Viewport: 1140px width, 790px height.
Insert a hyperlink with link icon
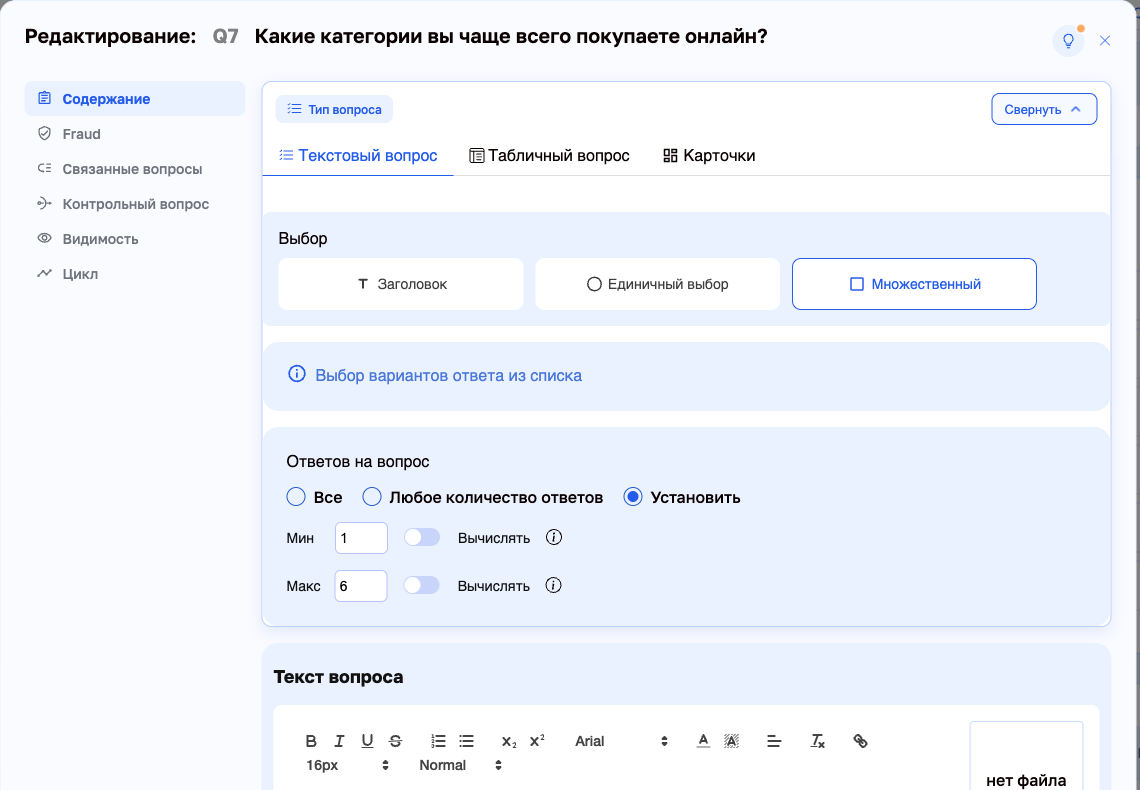click(860, 741)
